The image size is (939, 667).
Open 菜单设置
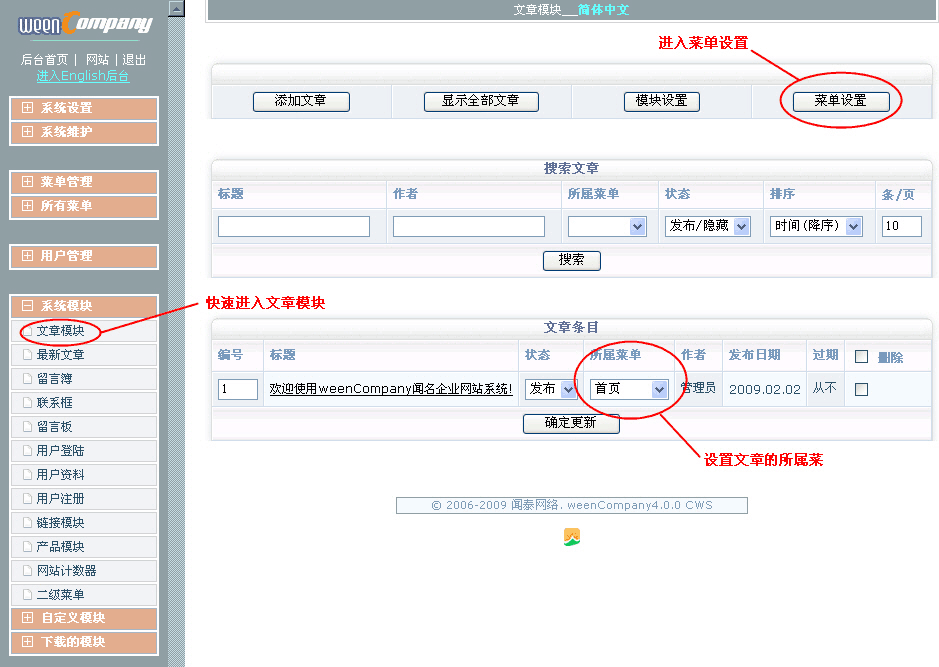tap(841, 101)
